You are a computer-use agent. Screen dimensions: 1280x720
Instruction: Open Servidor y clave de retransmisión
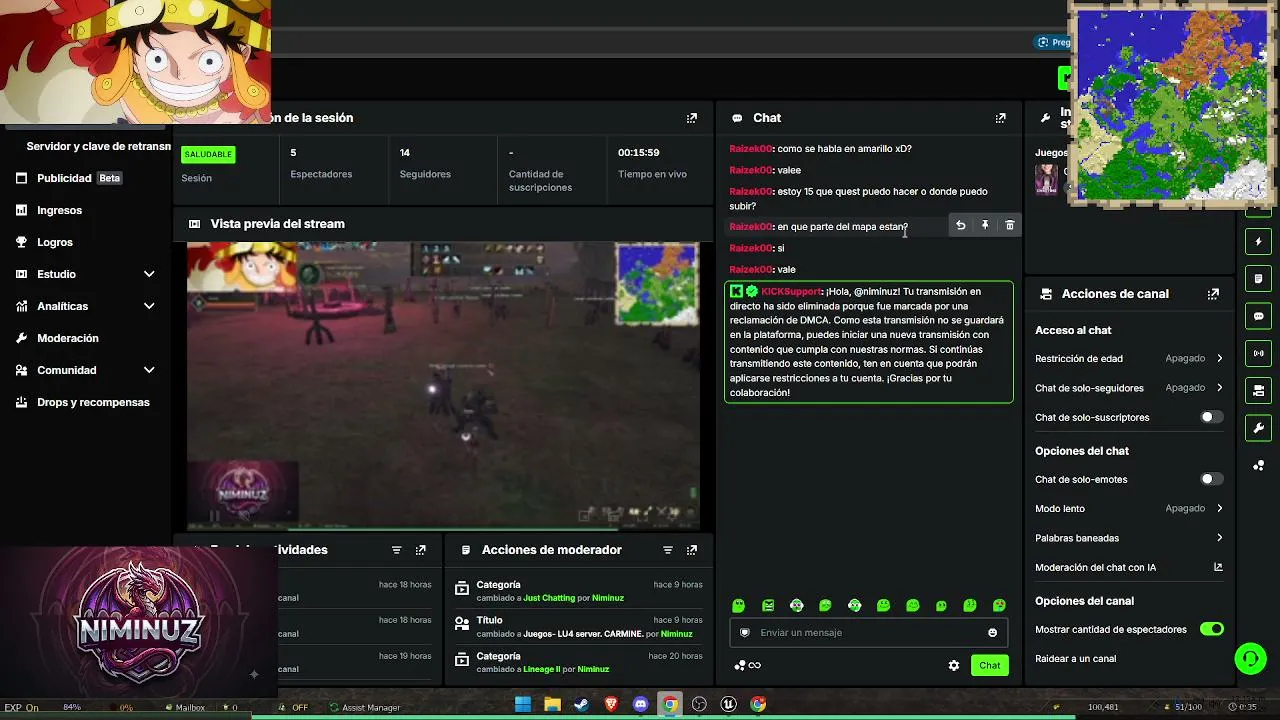(x=98, y=146)
